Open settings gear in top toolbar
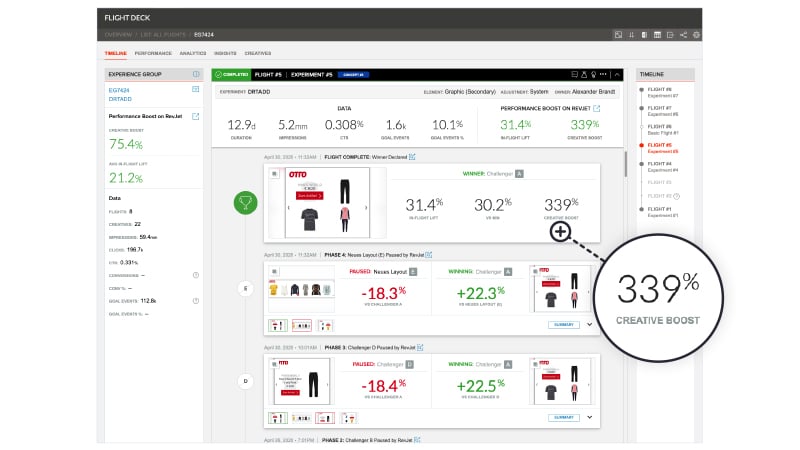 tap(696, 35)
